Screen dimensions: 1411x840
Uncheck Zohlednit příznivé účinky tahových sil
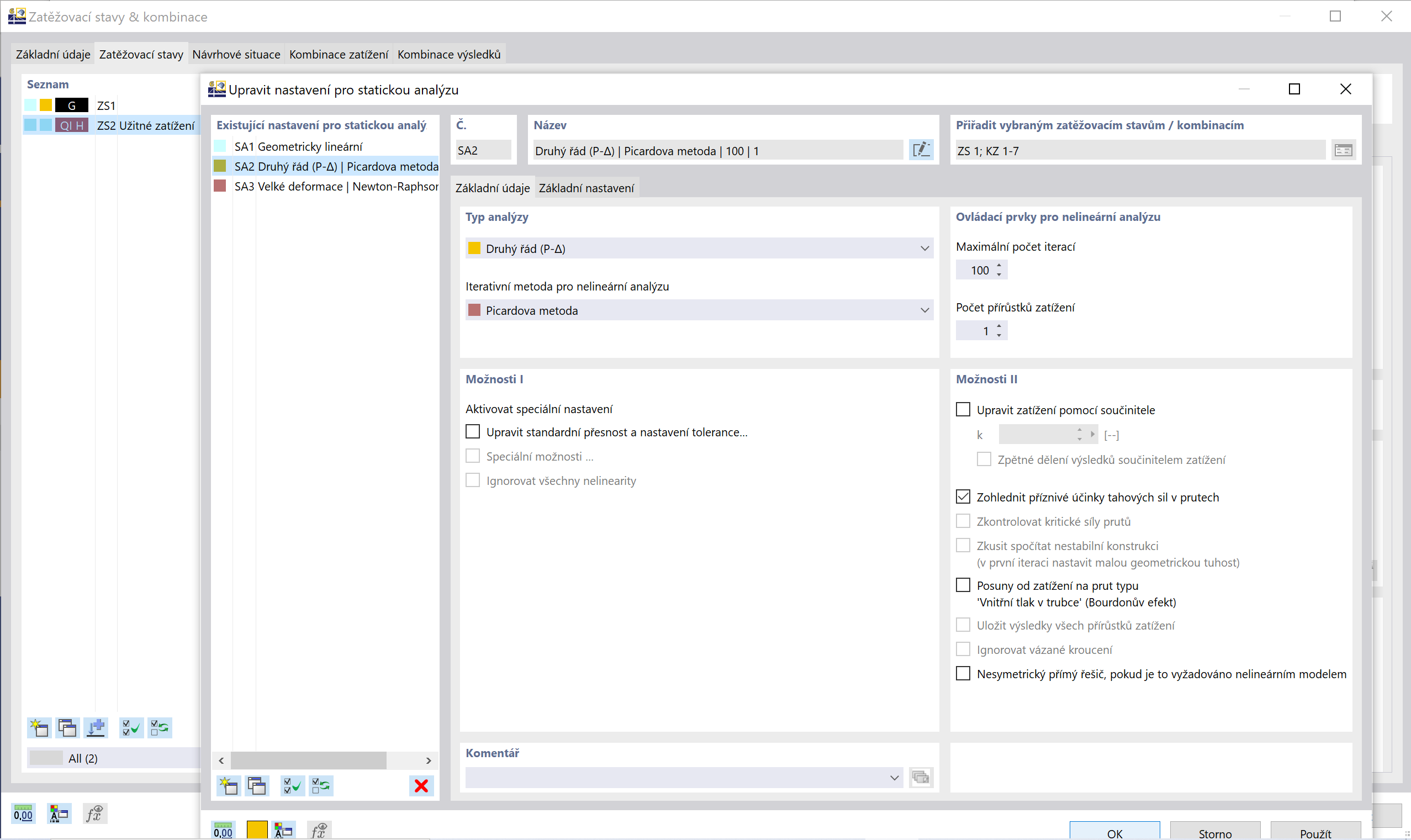click(963, 496)
